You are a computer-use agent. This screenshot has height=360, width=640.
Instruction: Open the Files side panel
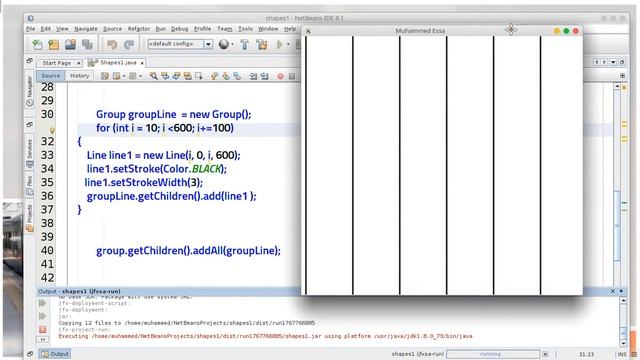pos(29,186)
